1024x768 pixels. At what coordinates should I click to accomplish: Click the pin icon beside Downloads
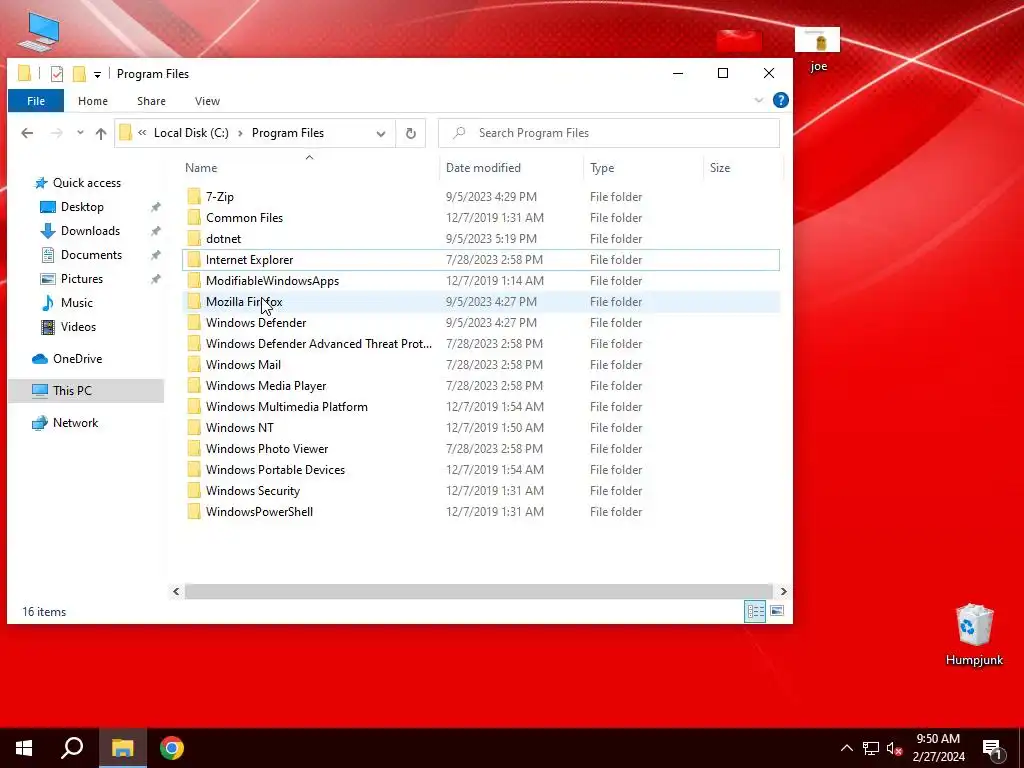pyautogui.click(x=155, y=231)
